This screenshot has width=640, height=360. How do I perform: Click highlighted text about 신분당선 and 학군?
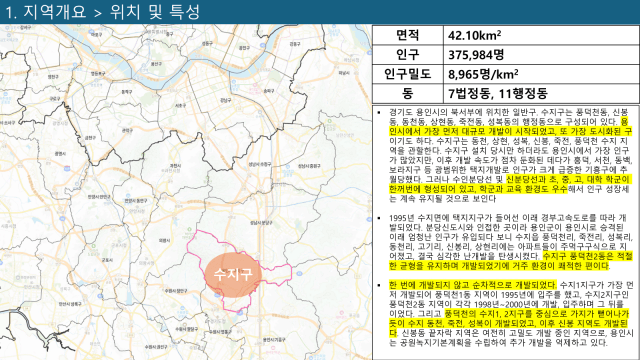coord(509,184)
